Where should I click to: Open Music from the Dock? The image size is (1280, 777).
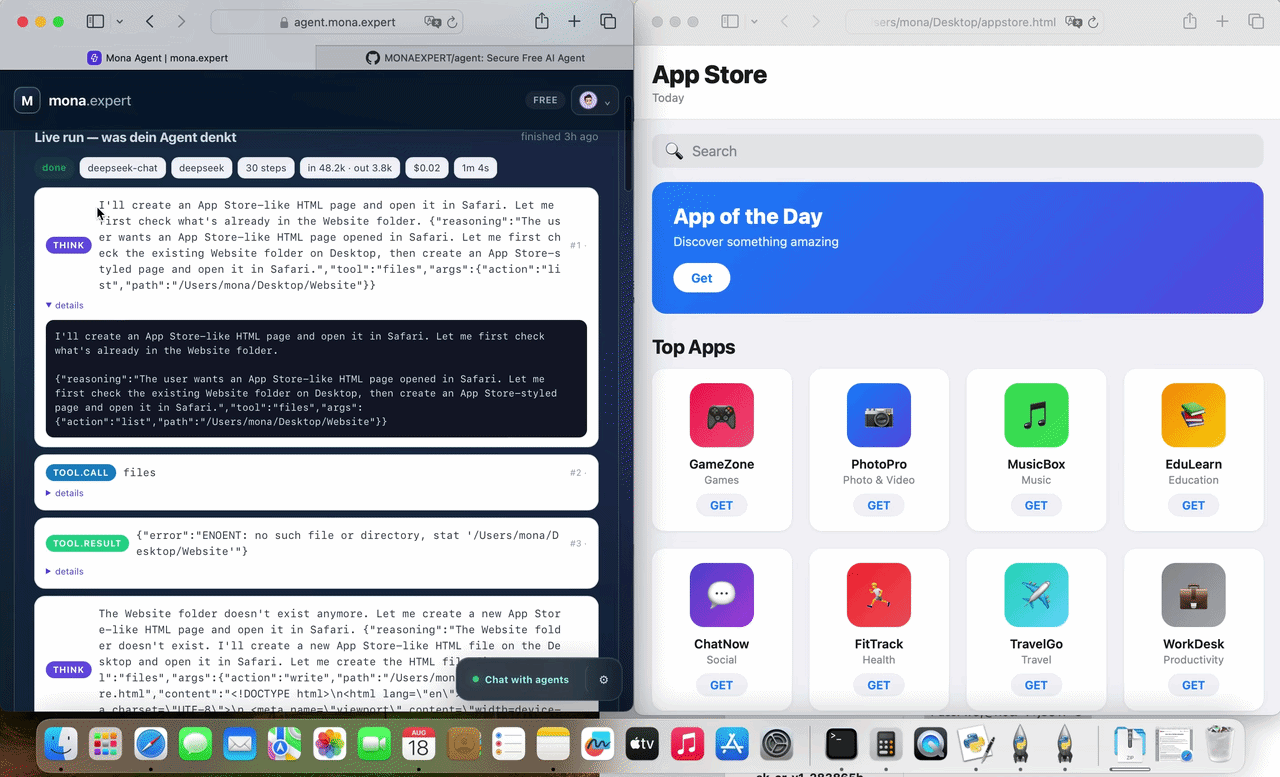686,744
